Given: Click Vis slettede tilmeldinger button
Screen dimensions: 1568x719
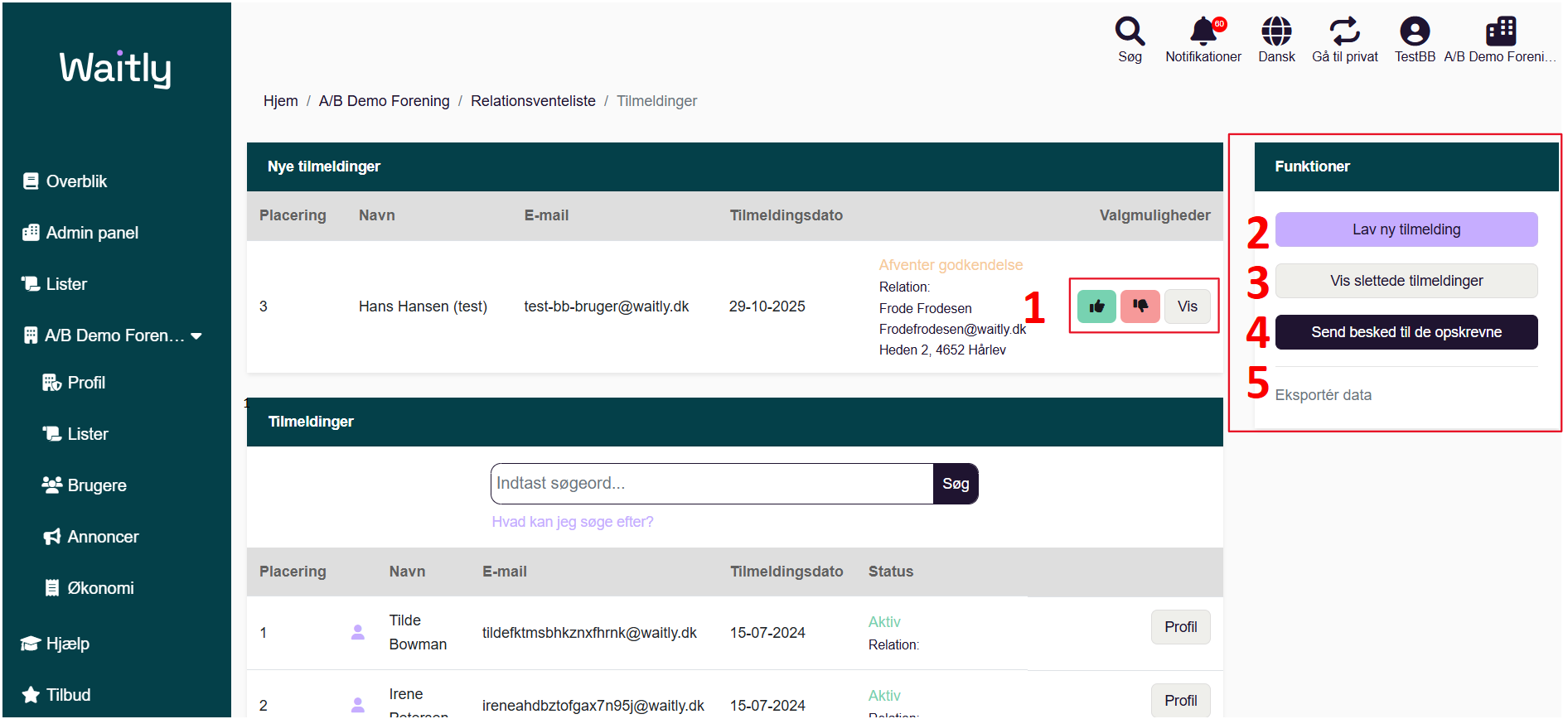Looking at the screenshot, I should (1406, 281).
